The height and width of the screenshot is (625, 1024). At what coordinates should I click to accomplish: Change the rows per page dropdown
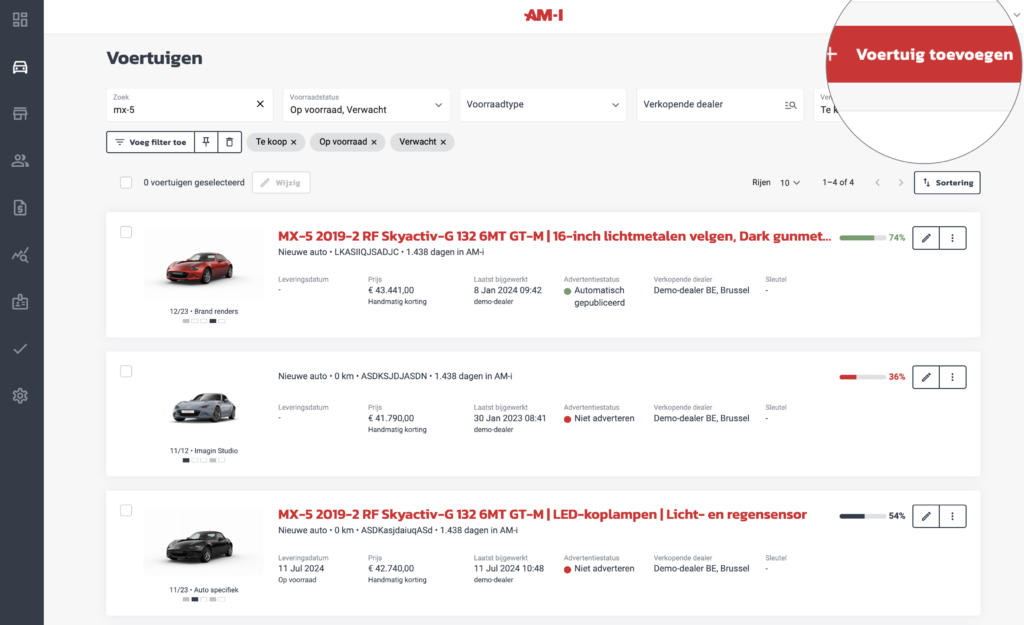click(790, 183)
